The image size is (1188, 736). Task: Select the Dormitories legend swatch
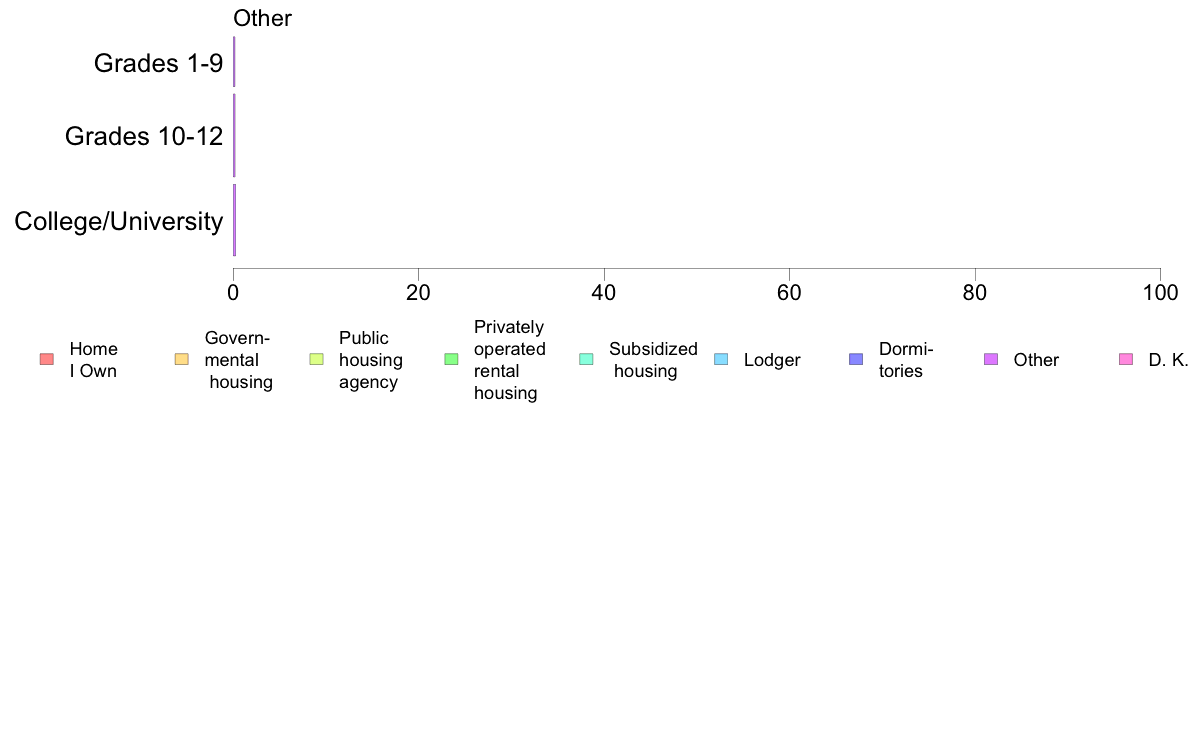[x=856, y=359]
